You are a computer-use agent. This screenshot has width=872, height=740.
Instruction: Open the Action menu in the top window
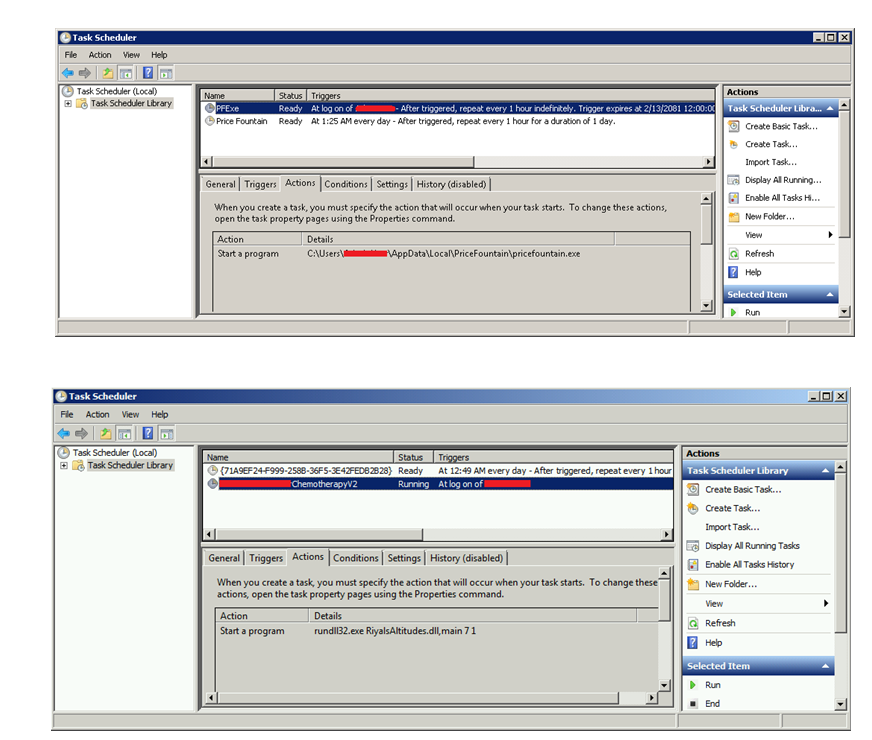(100, 55)
